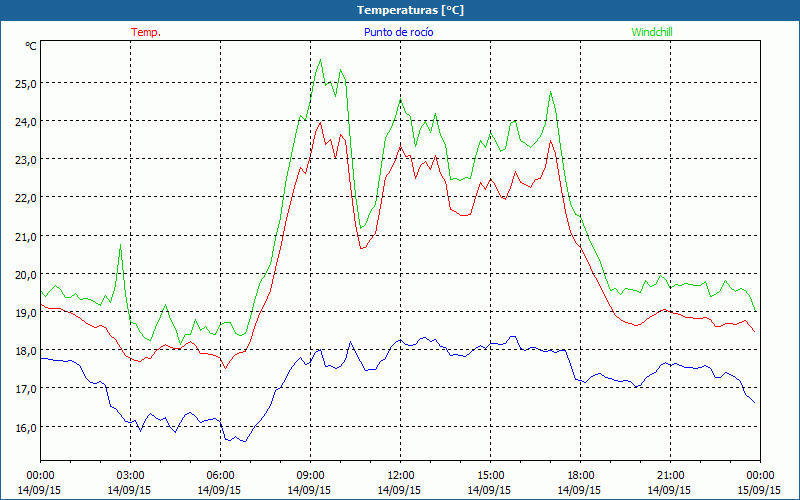Click the '18,0' y-axis value
The height and width of the screenshot is (500, 800).
click(x=26, y=351)
